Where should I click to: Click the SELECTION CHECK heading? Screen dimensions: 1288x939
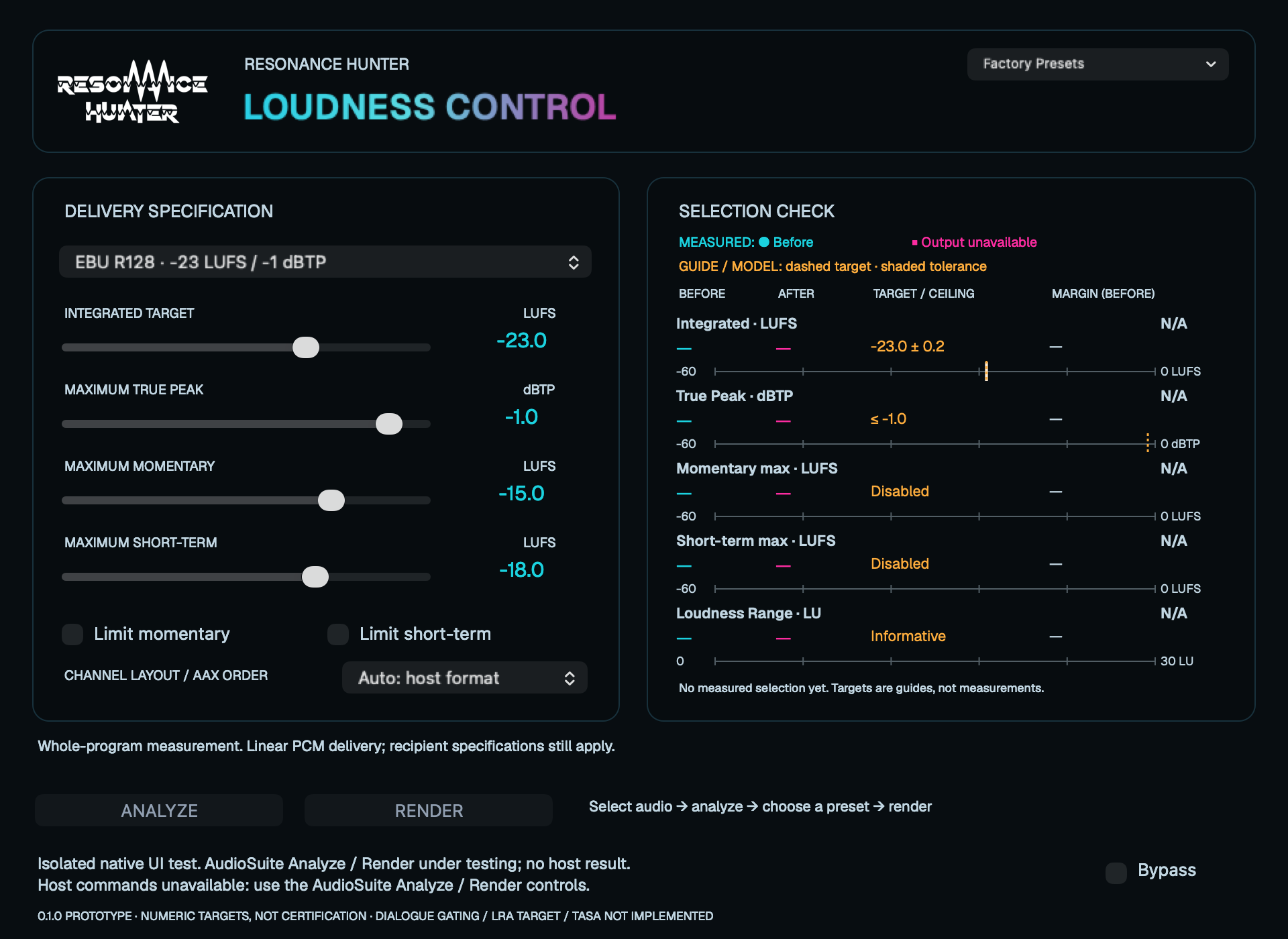[756, 211]
